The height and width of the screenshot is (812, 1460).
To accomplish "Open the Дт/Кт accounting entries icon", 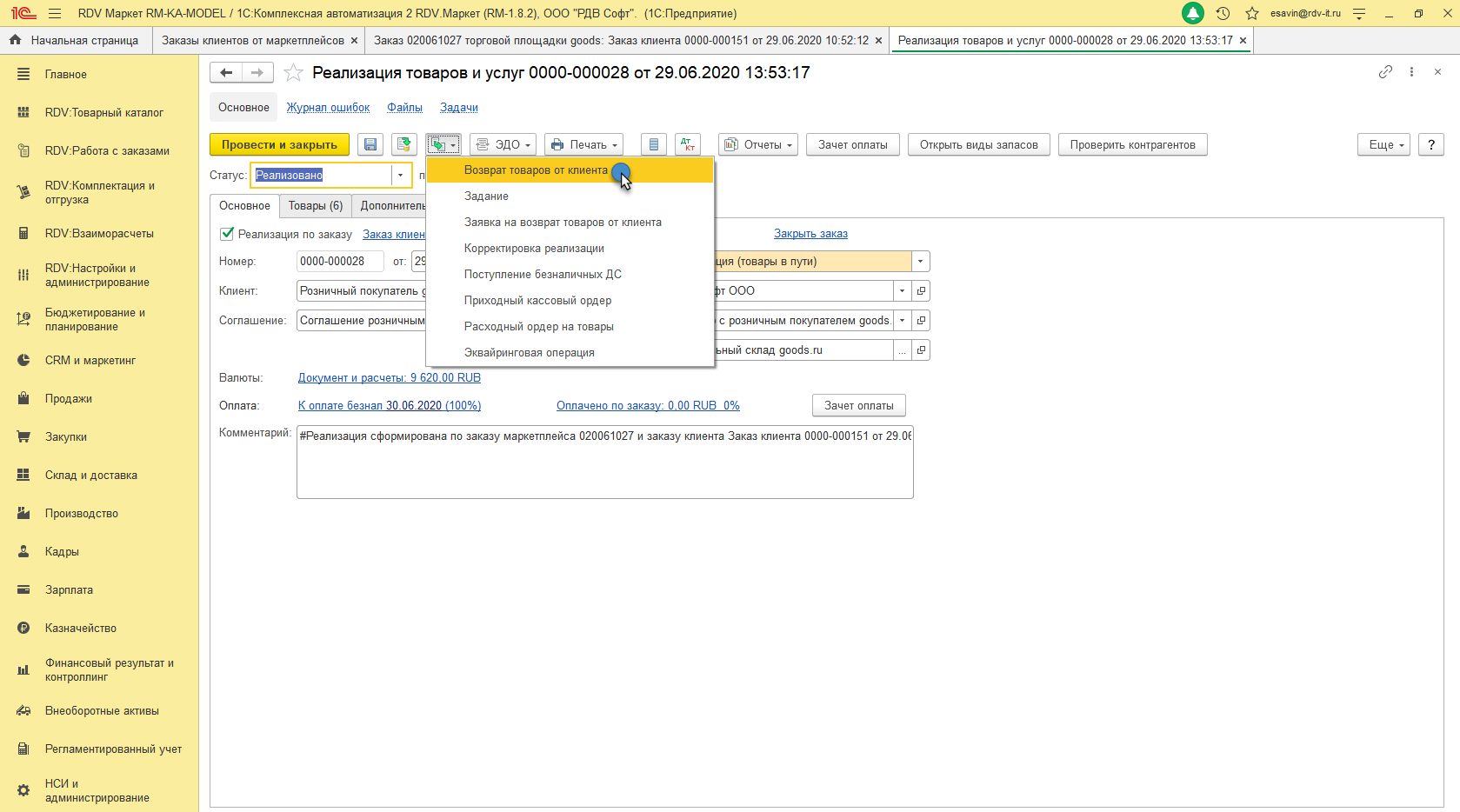I will click(688, 145).
